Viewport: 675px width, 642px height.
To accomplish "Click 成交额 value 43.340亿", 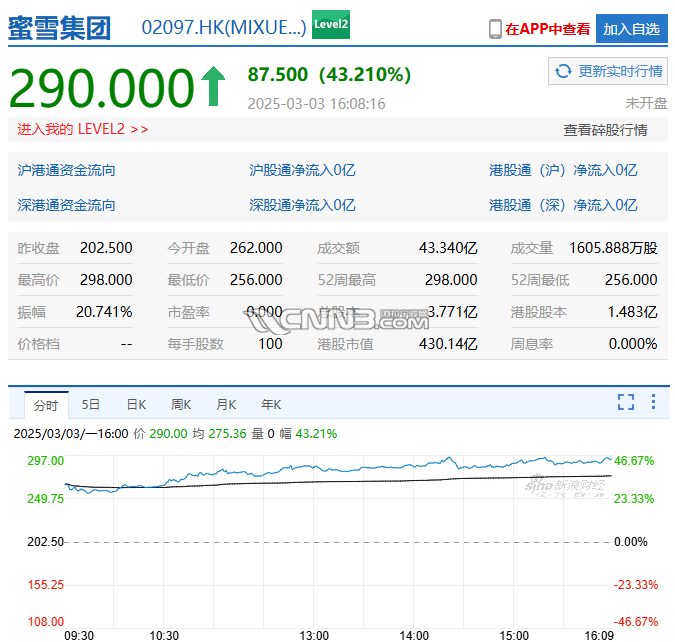I will [448, 248].
